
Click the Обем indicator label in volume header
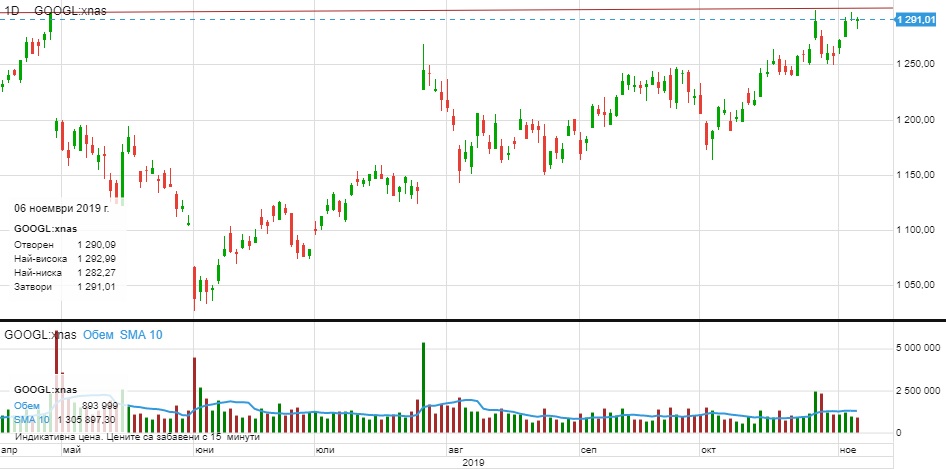(98, 335)
